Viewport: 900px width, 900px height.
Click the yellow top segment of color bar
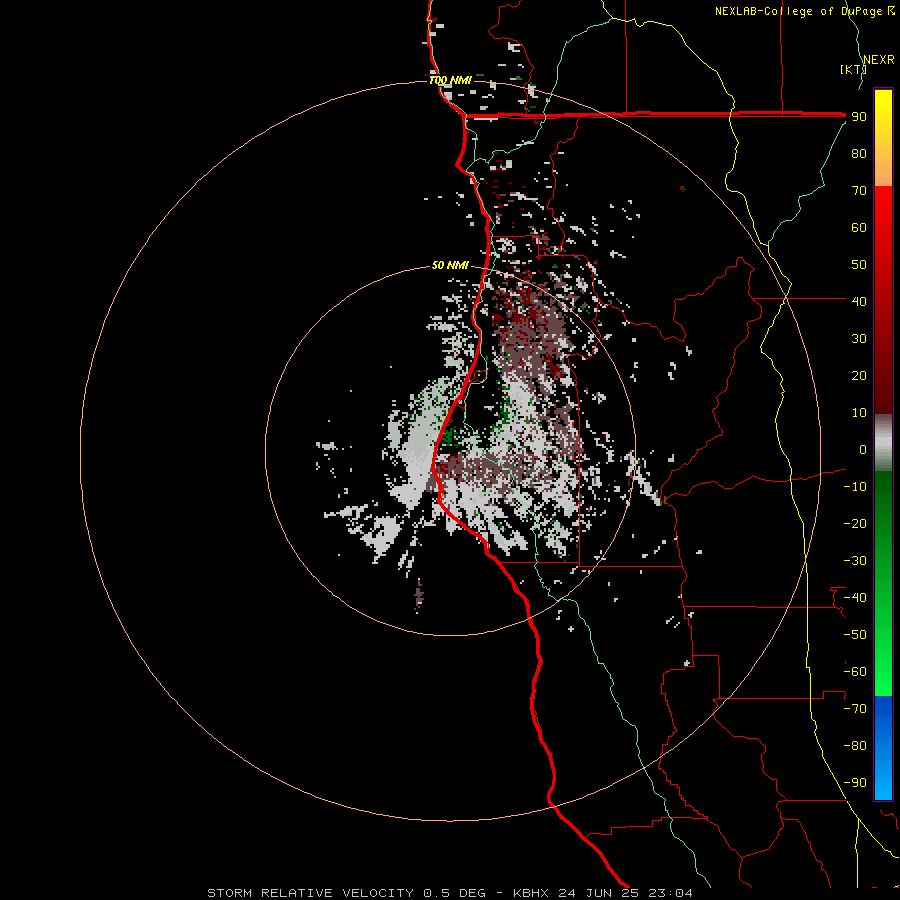pyautogui.click(x=883, y=137)
